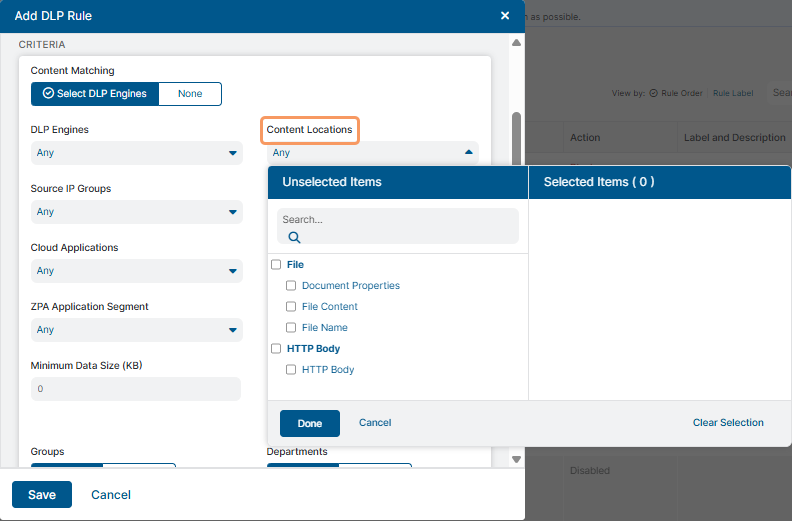Click the search magnifier icon
792x521 pixels.
pyautogui.click(x=294, y=238)
